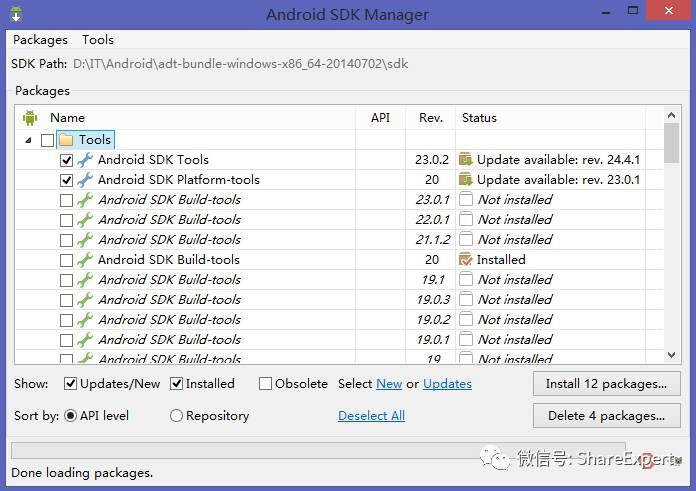Click the Android robot icon in Packages header
The height and width of the screenshot is (491, 696).
point(30,117)
